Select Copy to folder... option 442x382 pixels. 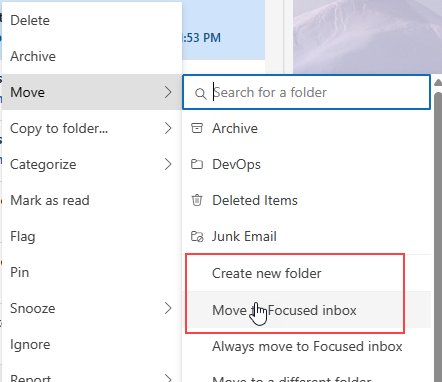(x=92, y=128)
